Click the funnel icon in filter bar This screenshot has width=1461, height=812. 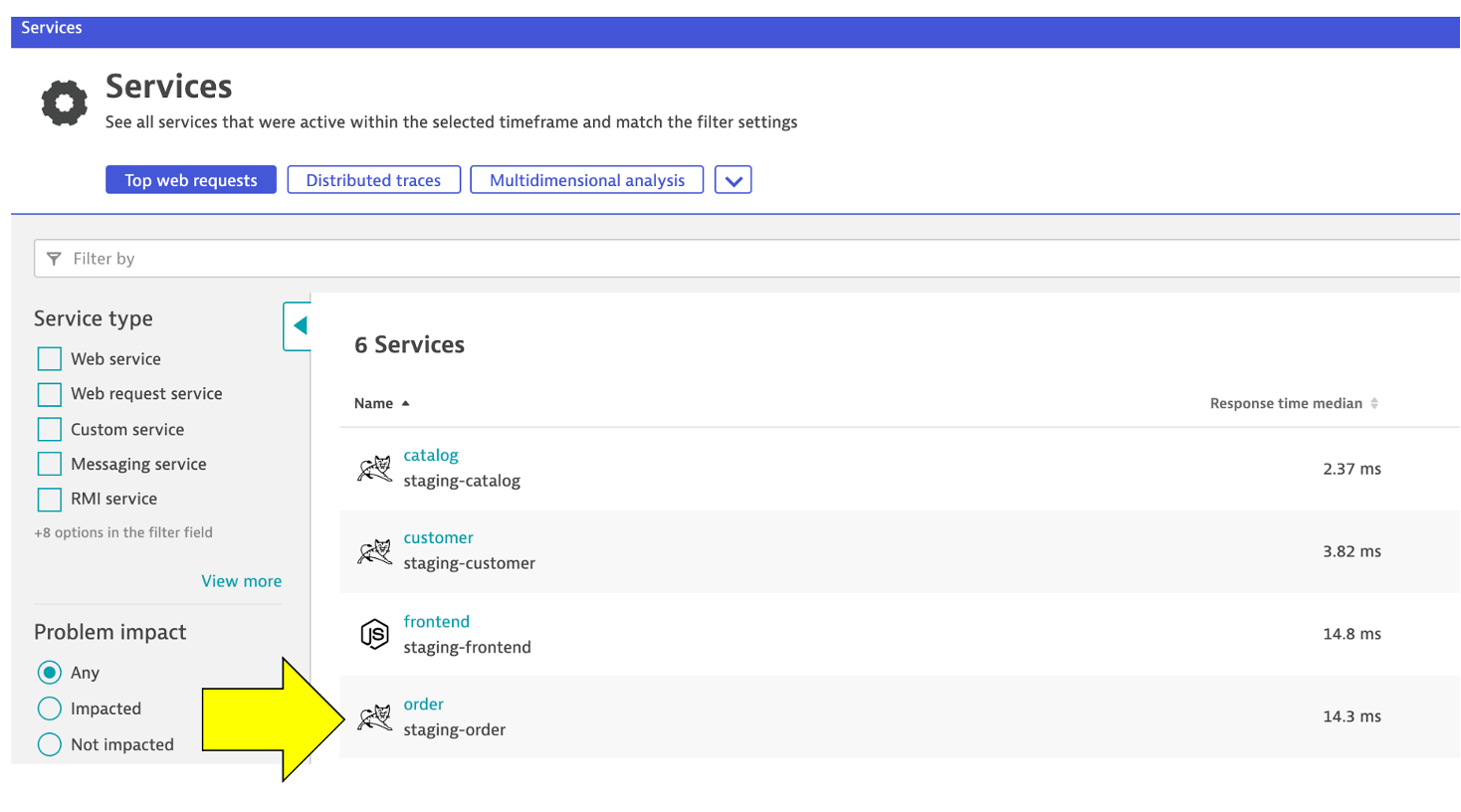pyautogui.click(x=54, y=259)
